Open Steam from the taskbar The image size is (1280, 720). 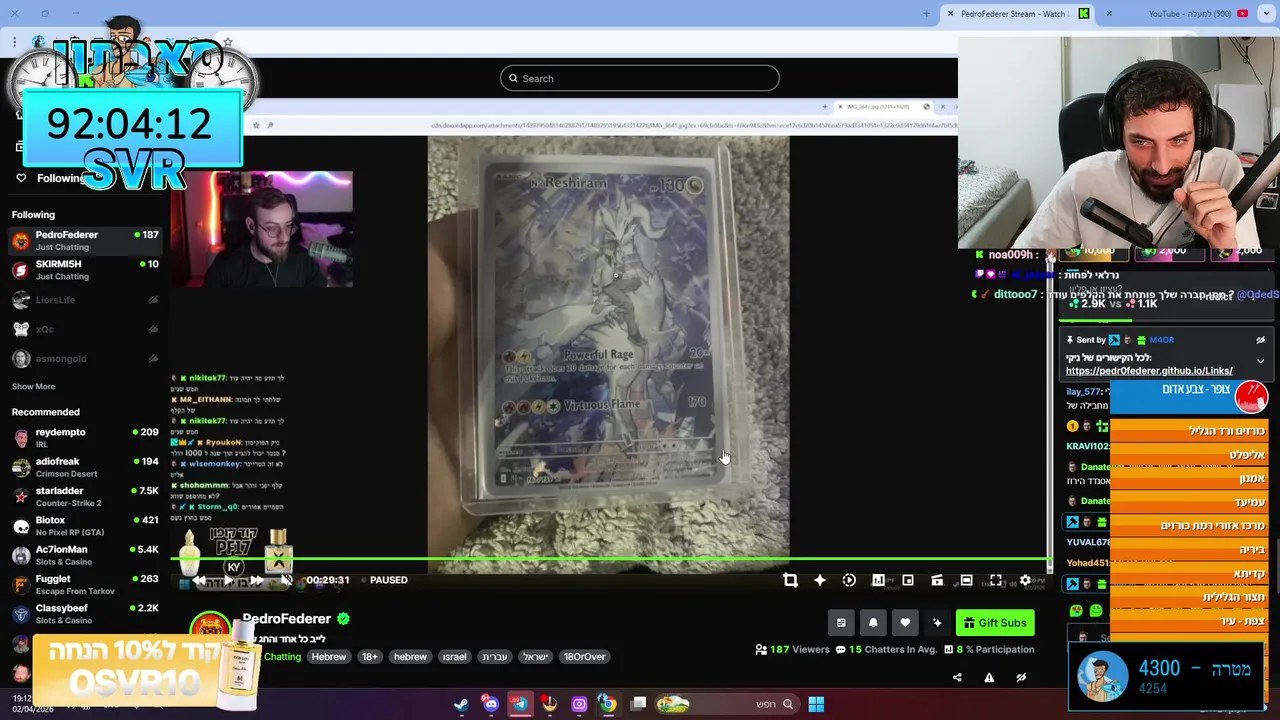(461, 704)
